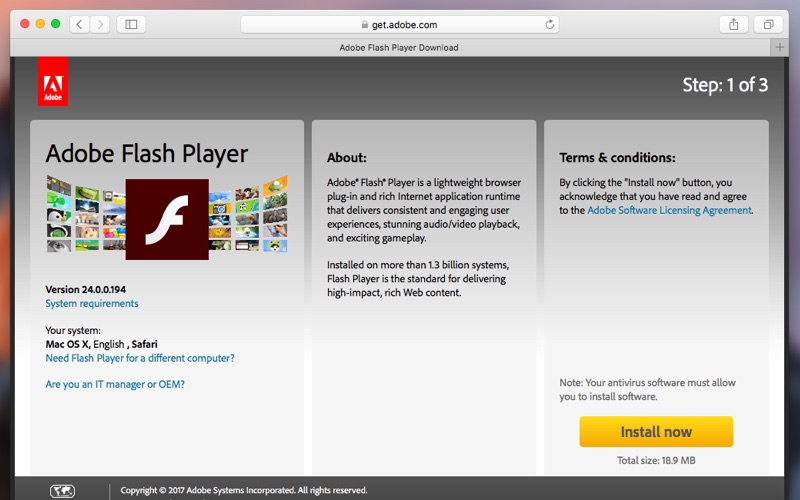Open the Share menu icon
The height and width of the screenshot is (500, 800).
pyautogui.click(x=734, y=24)
